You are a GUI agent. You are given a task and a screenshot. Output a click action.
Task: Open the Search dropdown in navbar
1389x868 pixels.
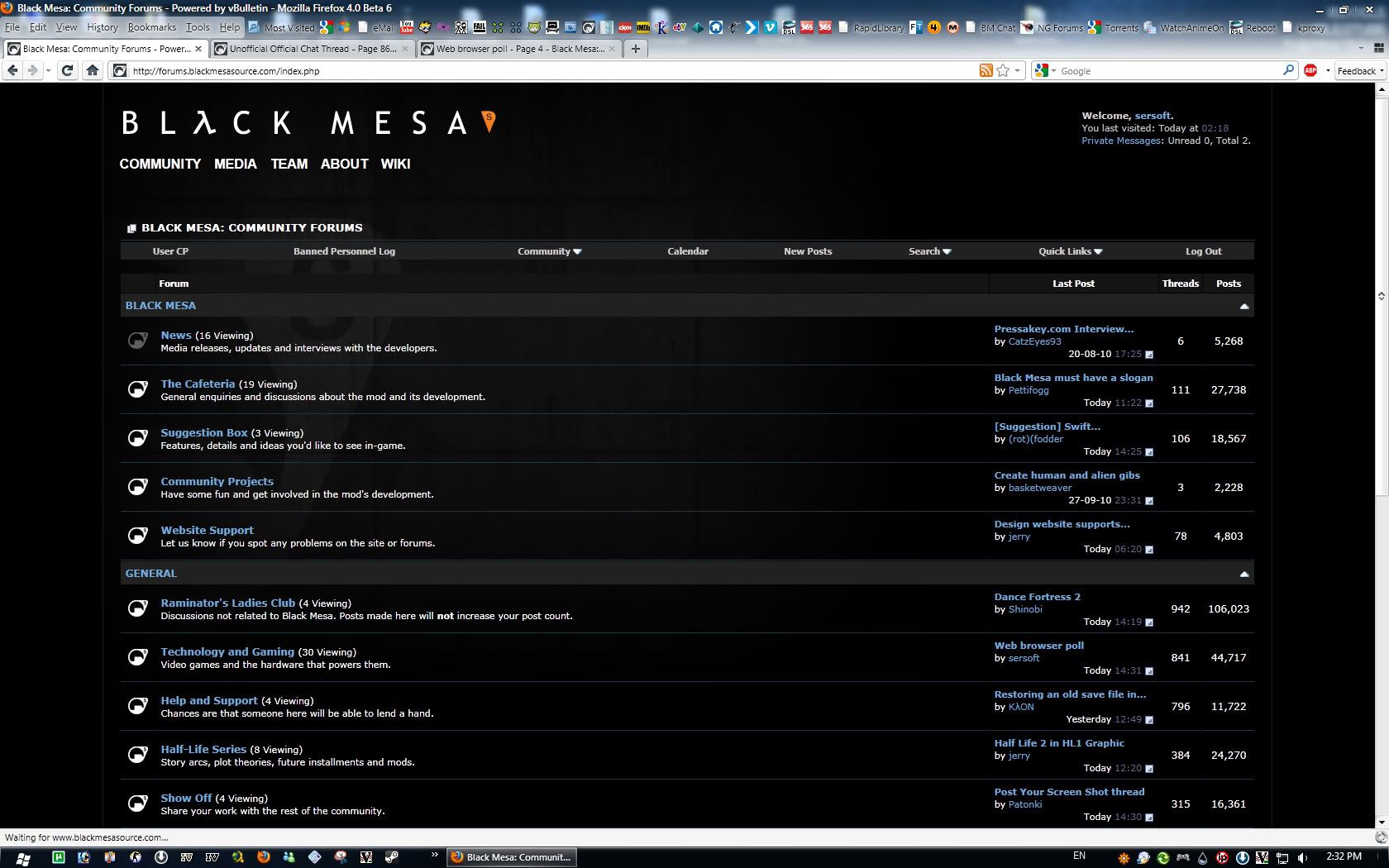930,251
